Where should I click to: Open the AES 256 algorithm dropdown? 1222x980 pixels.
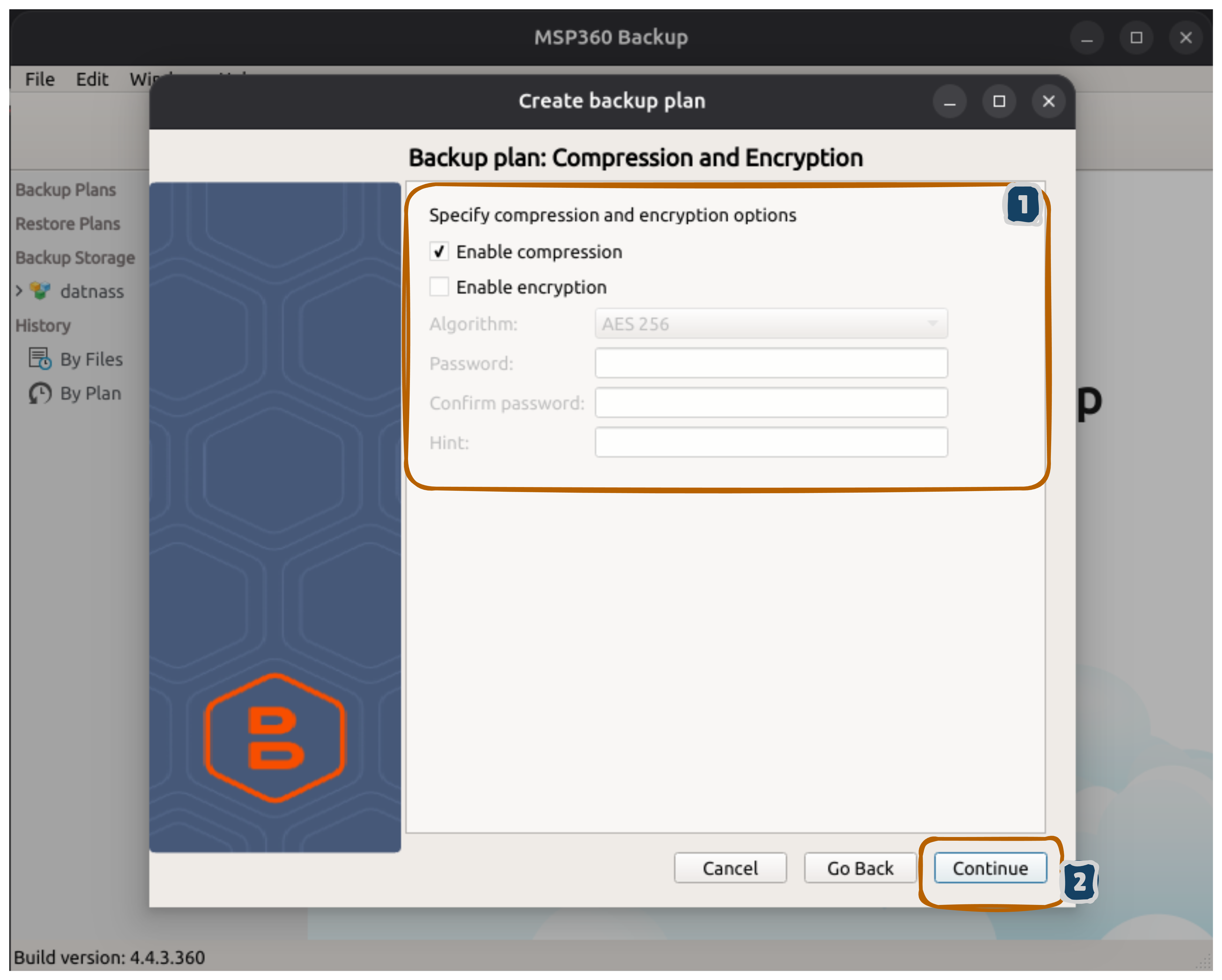pyautogui.click(x=771, y=324)
